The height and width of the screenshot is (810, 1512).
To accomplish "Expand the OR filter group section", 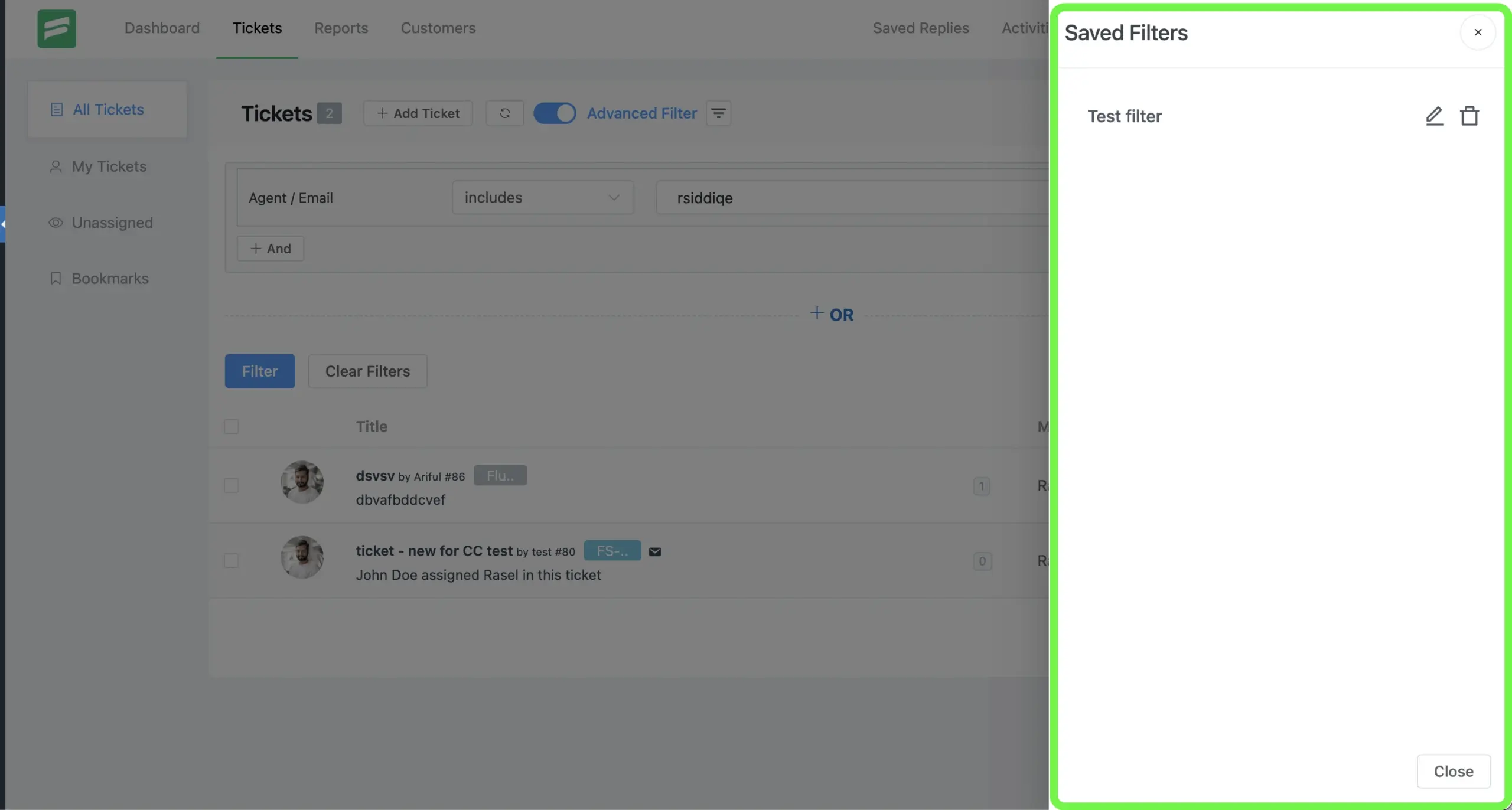I will click(831, 313).
